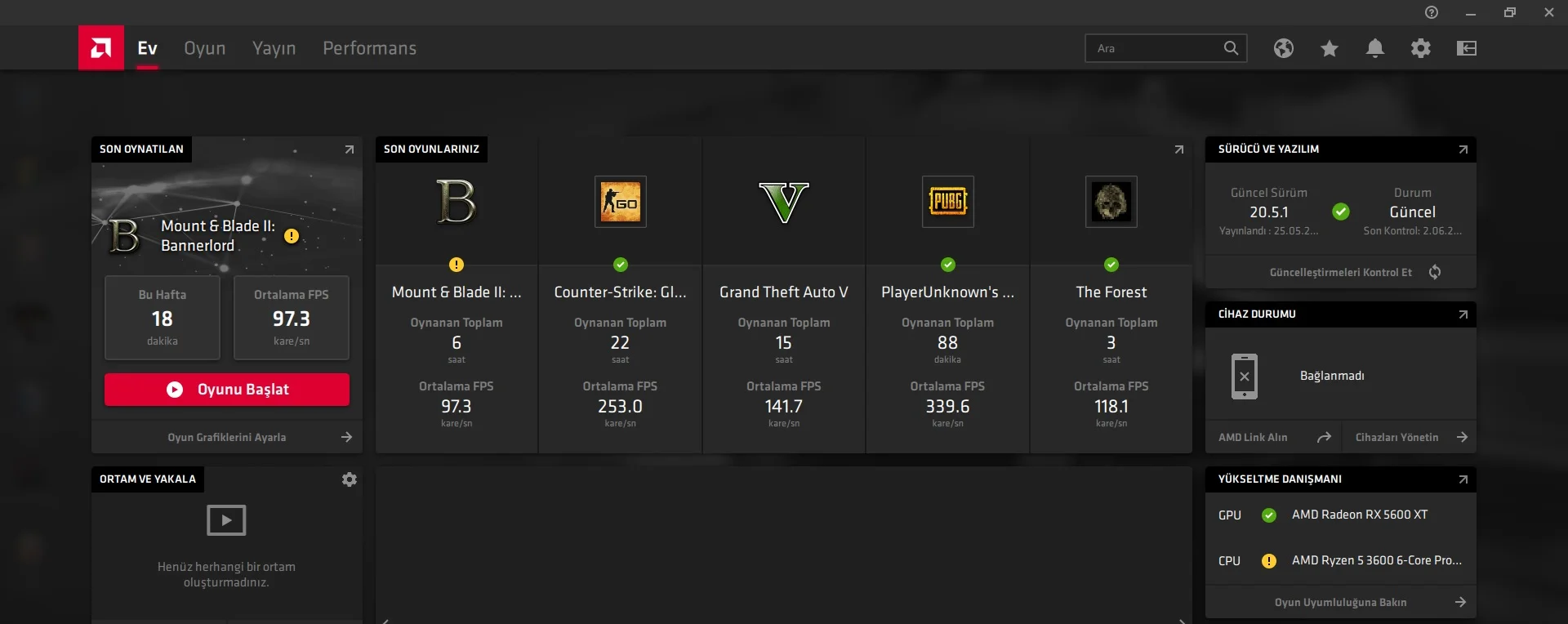Click the Durum Güncel status text
This screenshot has width=1568, height=624.
[x=1413, y=212]
